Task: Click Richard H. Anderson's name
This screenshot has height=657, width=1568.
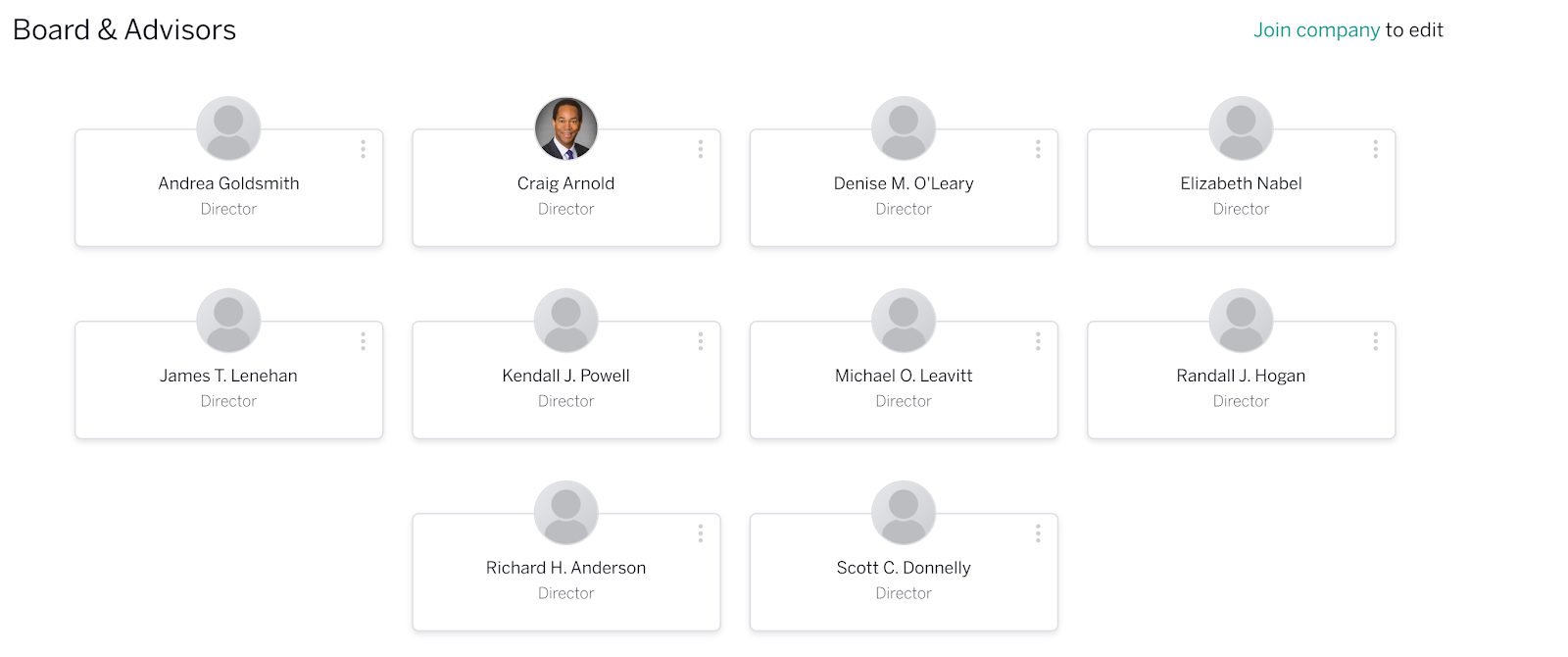Action: coord(566,568)
